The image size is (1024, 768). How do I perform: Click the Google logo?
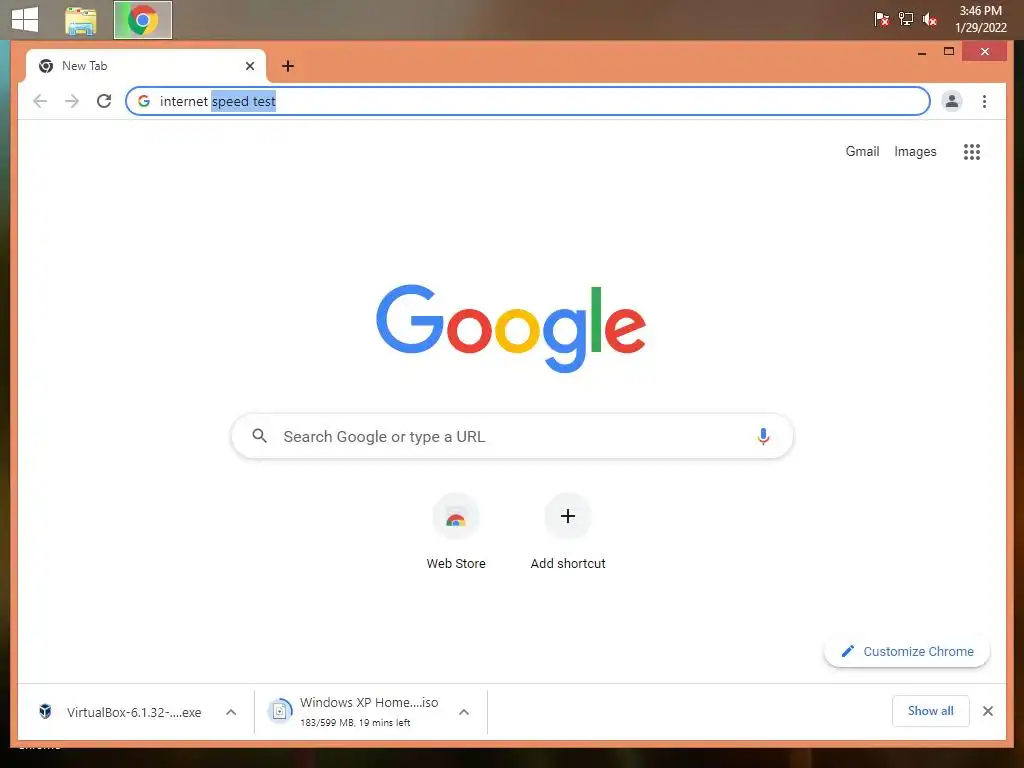tap(511, 328)
